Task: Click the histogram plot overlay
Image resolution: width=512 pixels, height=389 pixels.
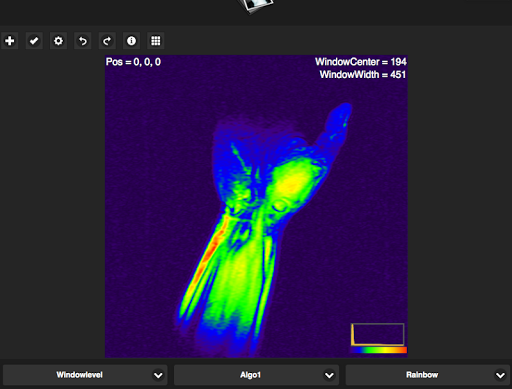Action: pos(378,334)
